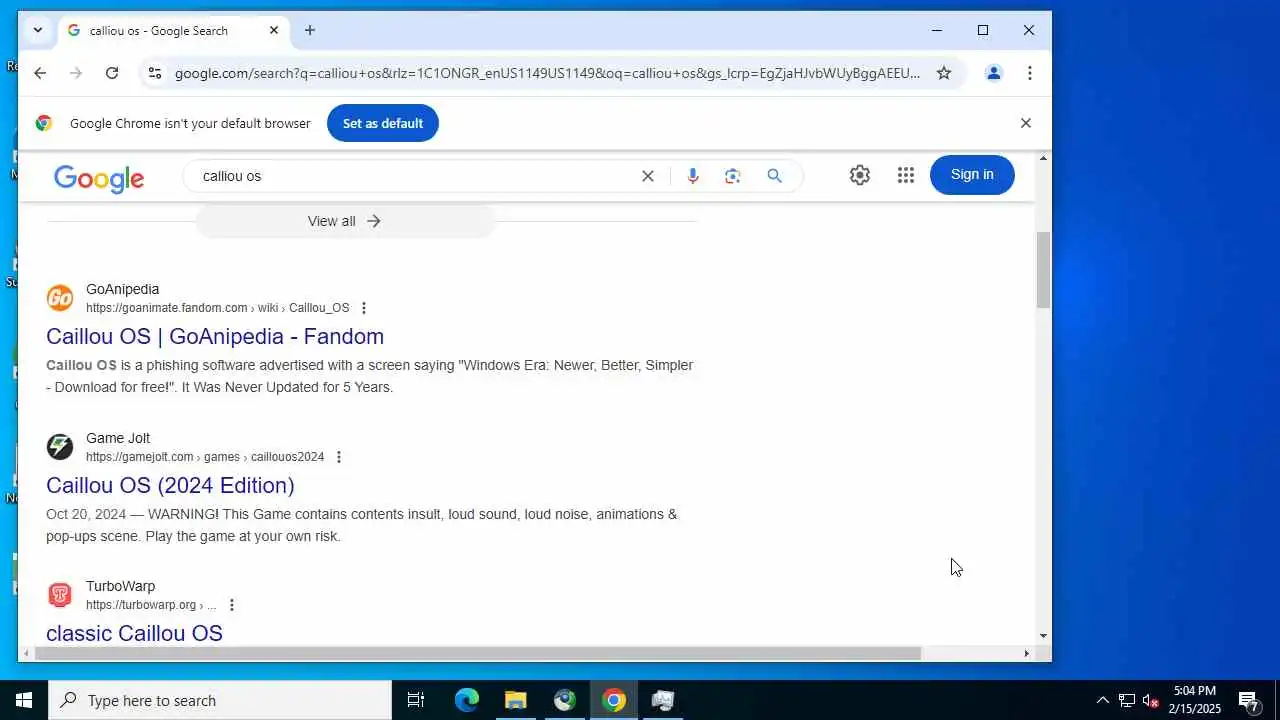This screenshot has height=720, width=1280.
Task: Reload the current page
Action: tap(112, 73)
